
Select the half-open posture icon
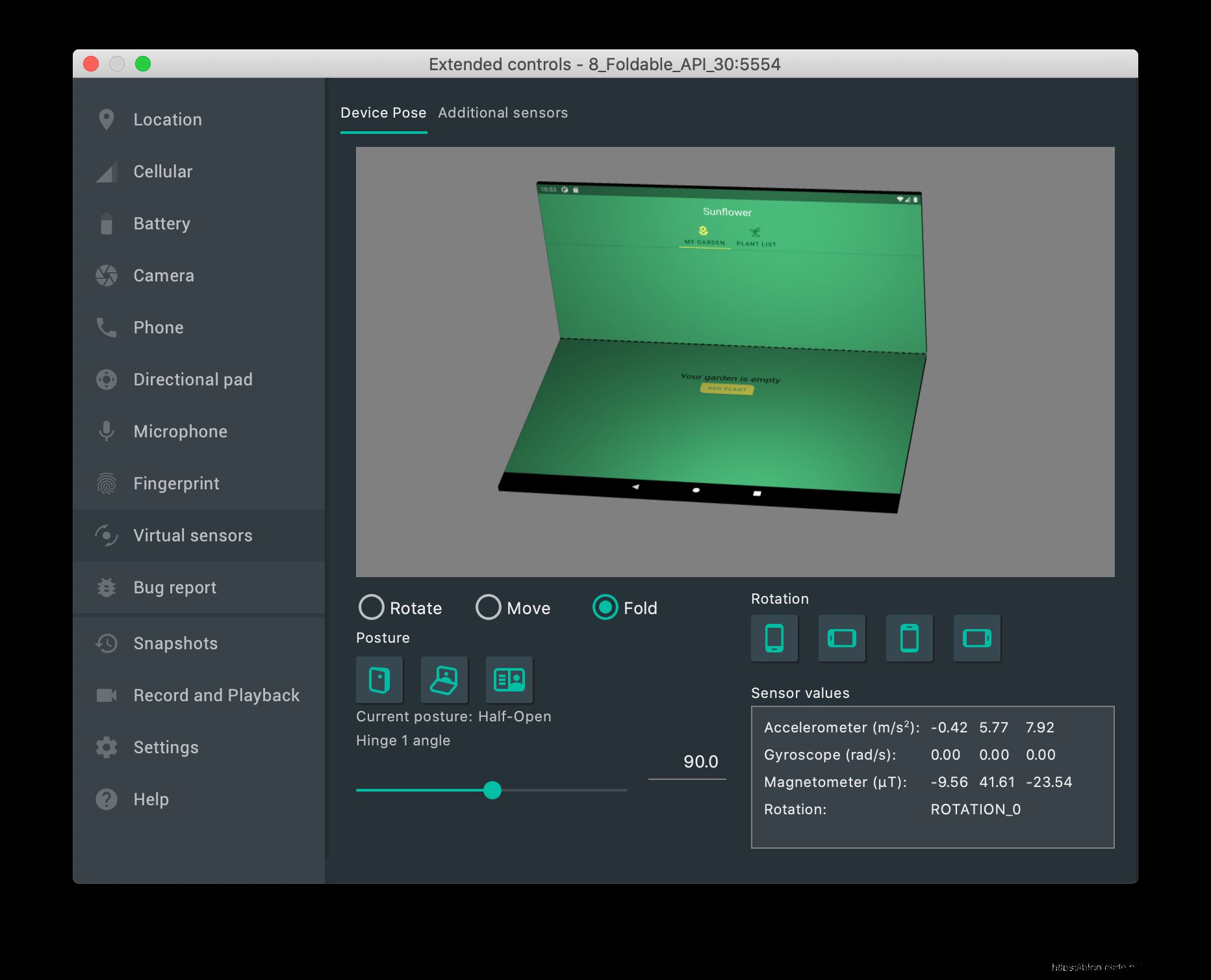444,679
